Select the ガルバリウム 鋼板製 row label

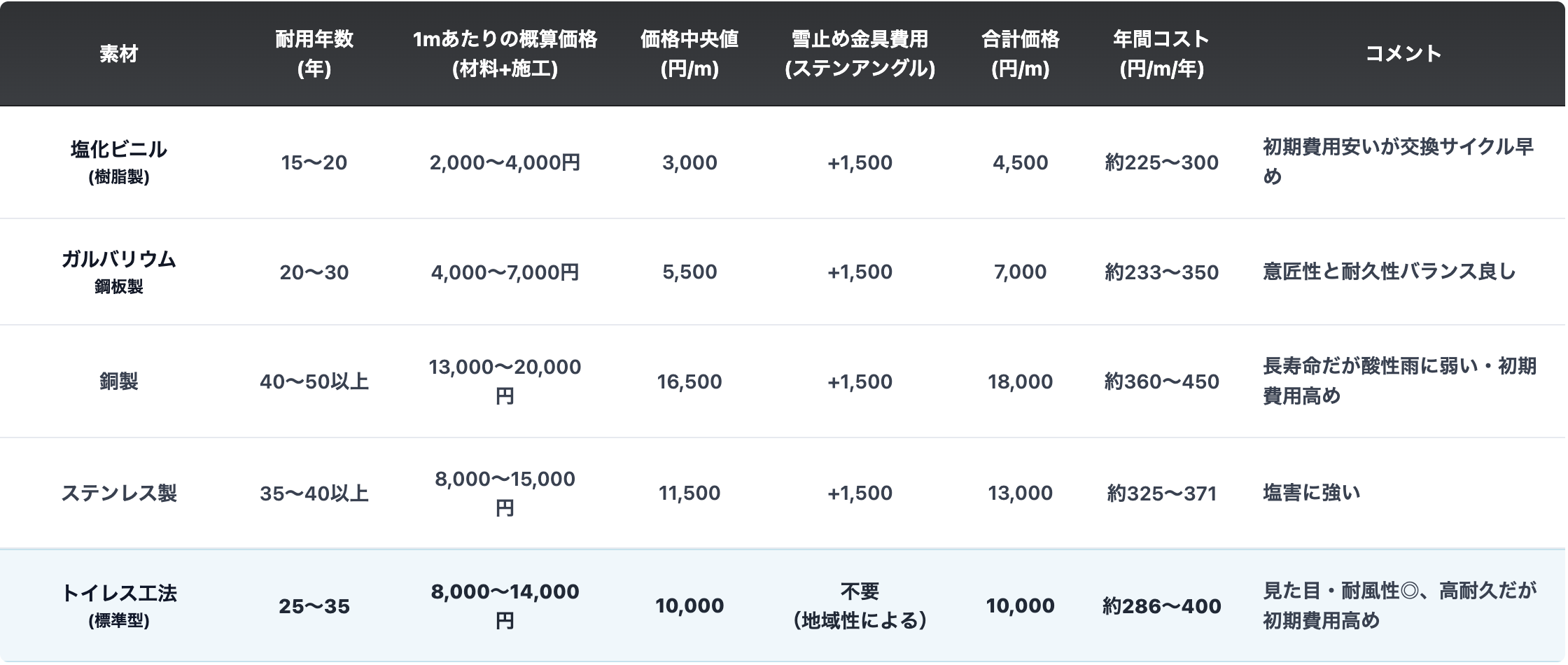[x=118, y=272]
